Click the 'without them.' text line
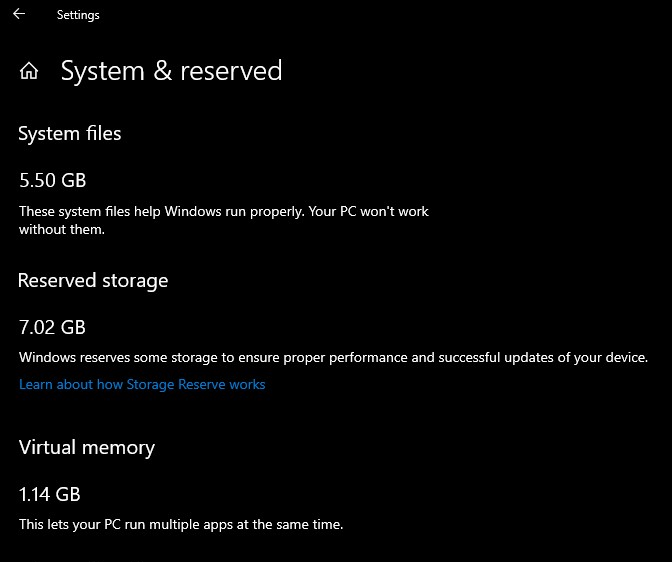Image resolution: width=672 pixels, height=562 pixels. tap(62, 229)
